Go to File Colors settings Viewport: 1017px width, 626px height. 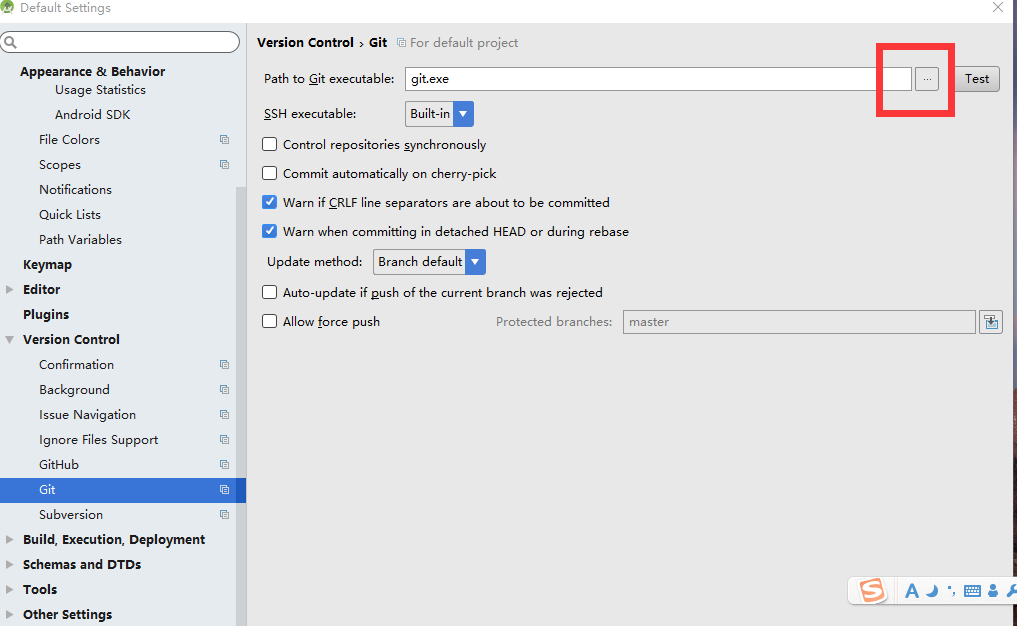69,139
